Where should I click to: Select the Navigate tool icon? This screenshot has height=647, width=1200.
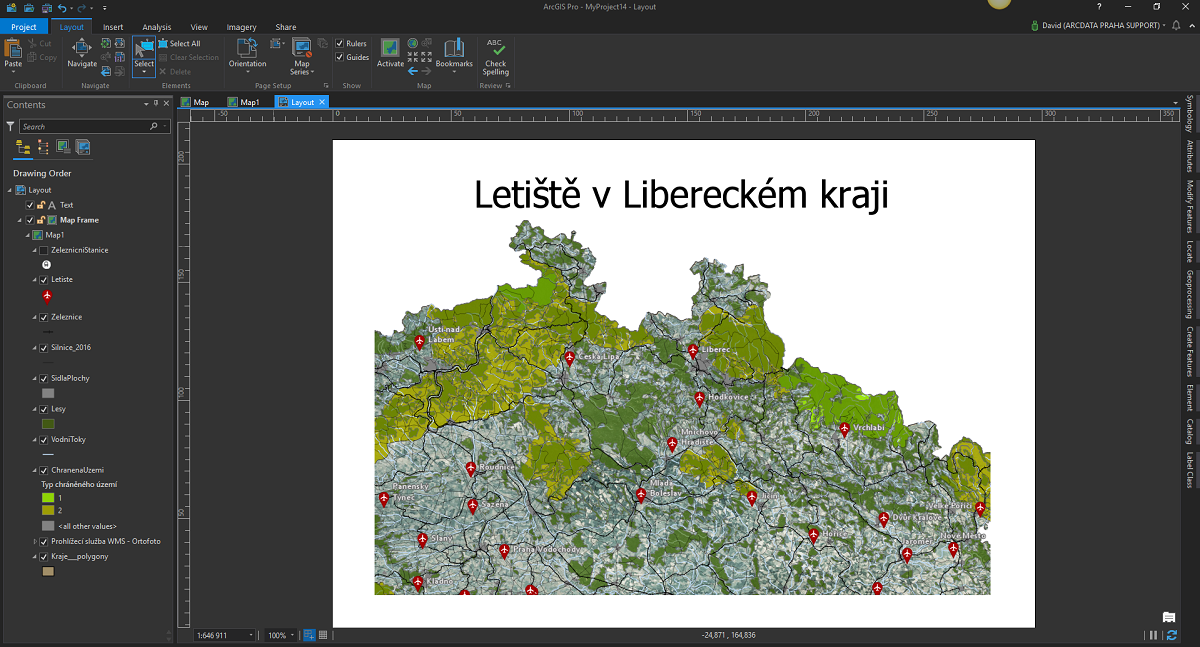click(82, 47)
